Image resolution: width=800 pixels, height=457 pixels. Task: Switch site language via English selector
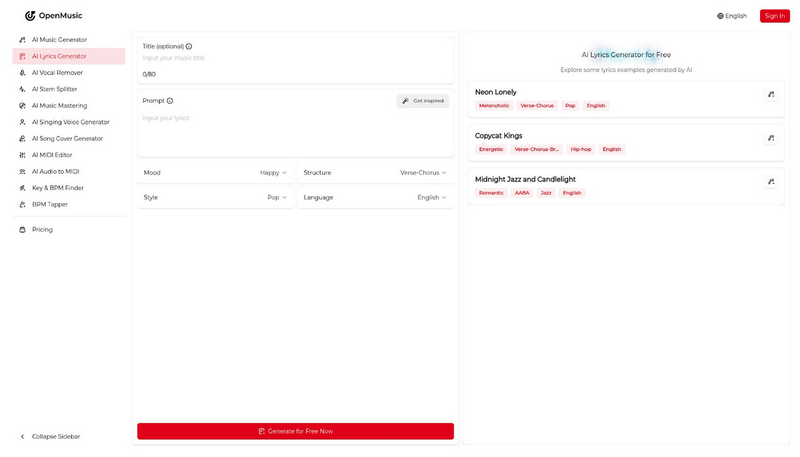(732, 16)
